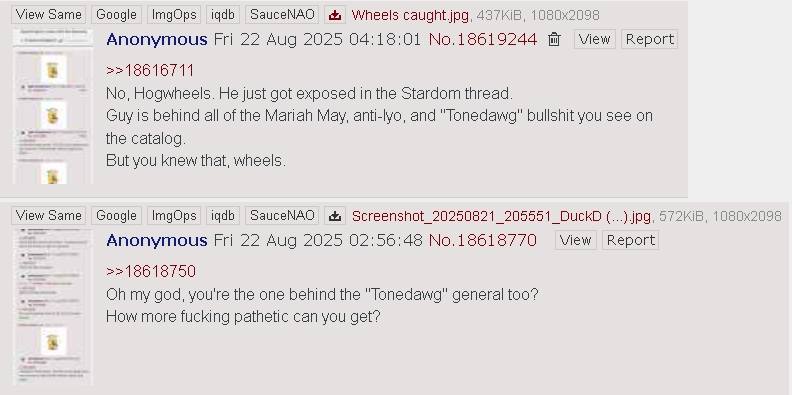The height and width of the screenshot is (395, 792).
Task: Click post number No.18618770
Action: [482, 240]
